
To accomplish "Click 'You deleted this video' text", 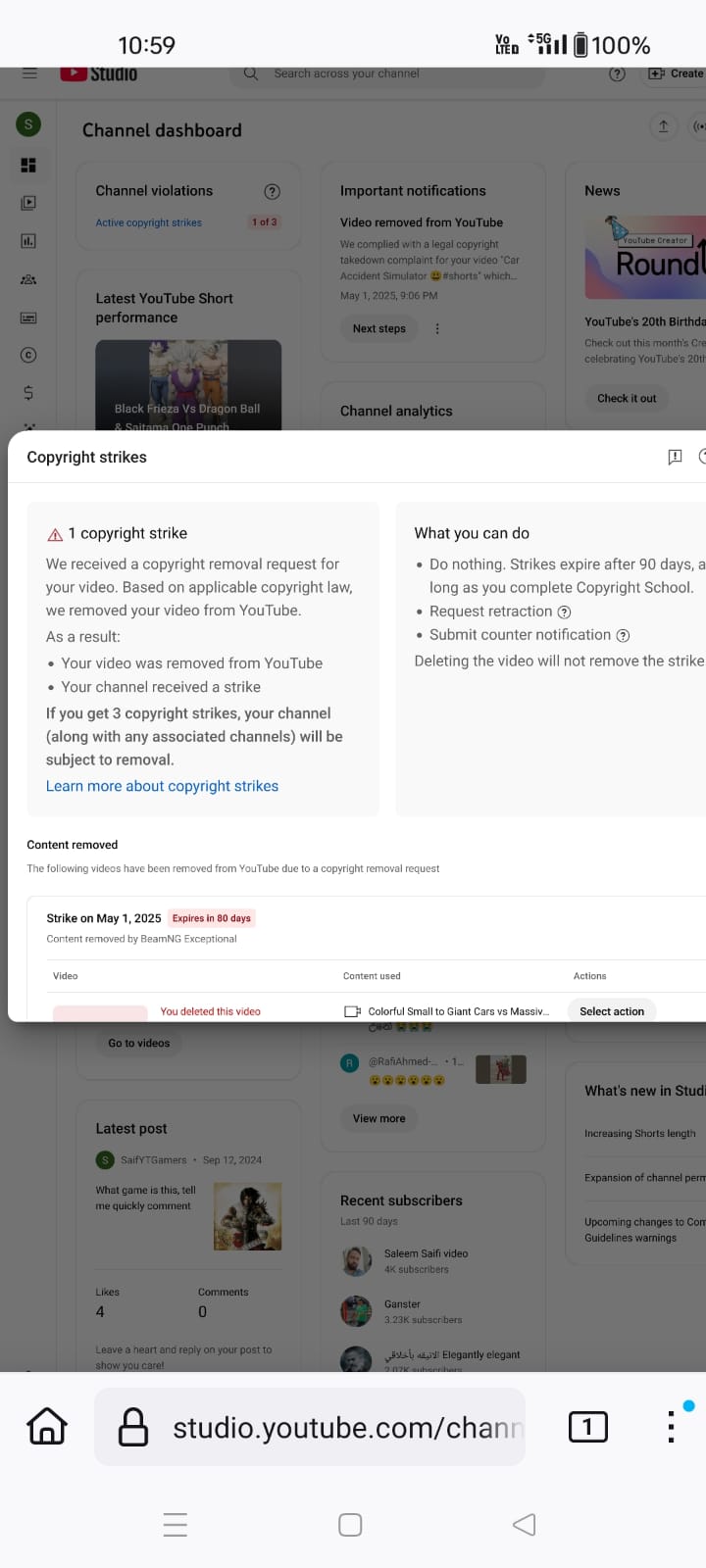I will (211, 1011).
